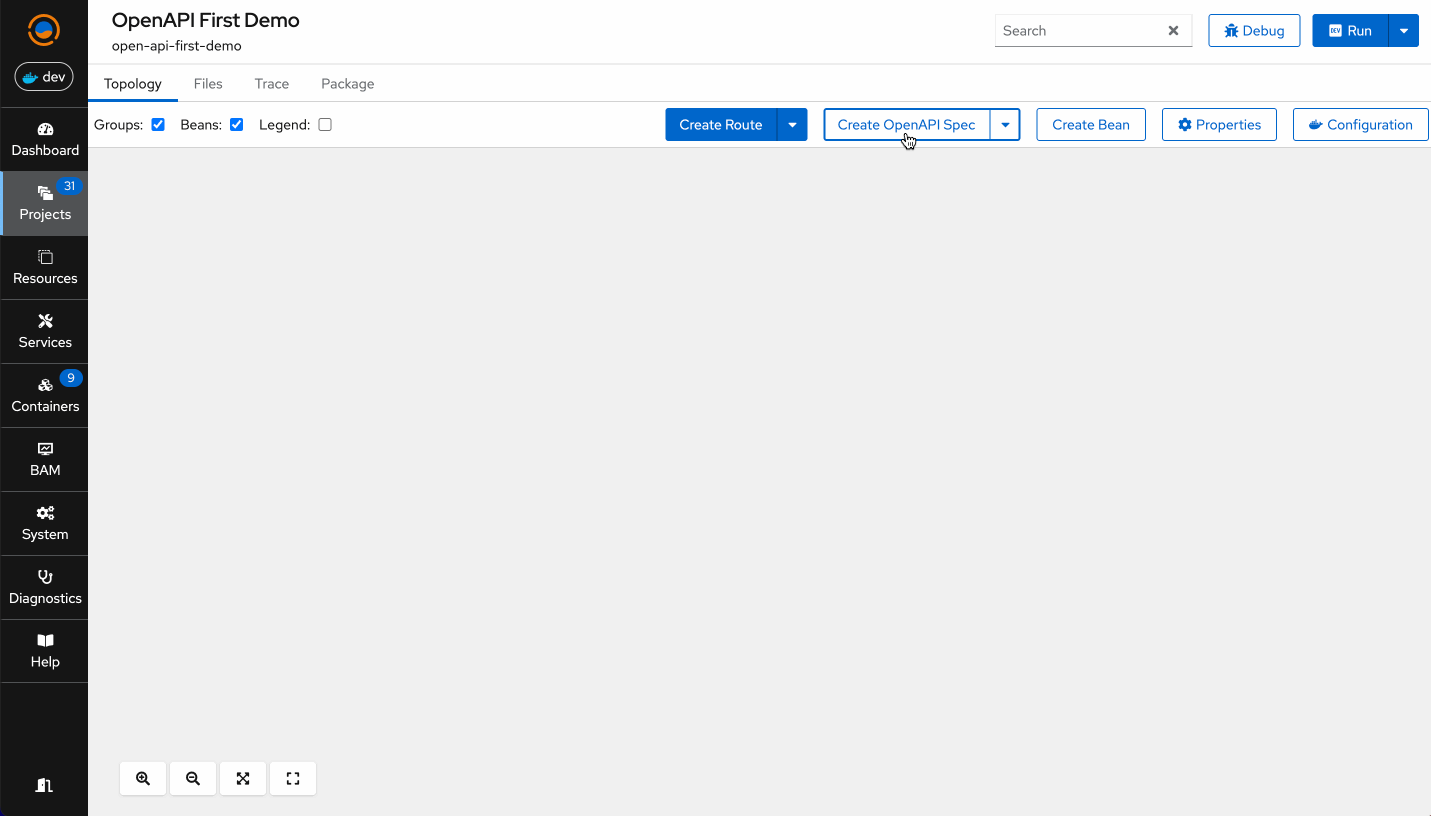Switch to the Topology tab
This screenshot has height=816, width=1431.
click(133, 84)
